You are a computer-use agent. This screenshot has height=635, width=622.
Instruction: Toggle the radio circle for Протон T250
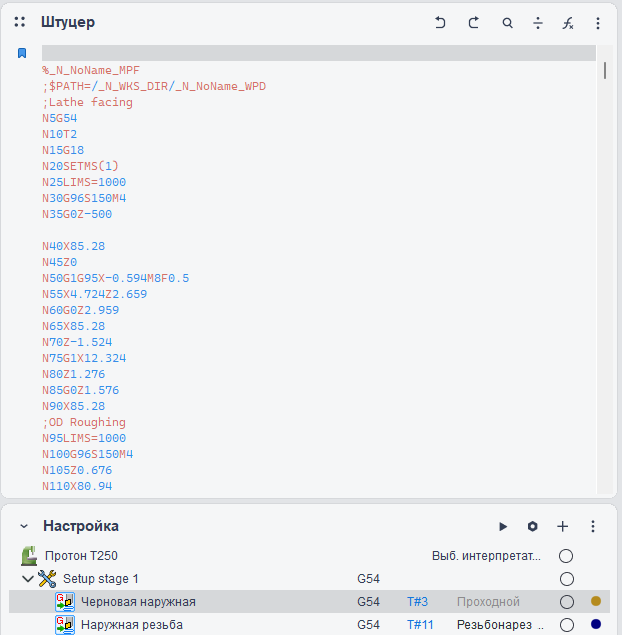(566, 555)
